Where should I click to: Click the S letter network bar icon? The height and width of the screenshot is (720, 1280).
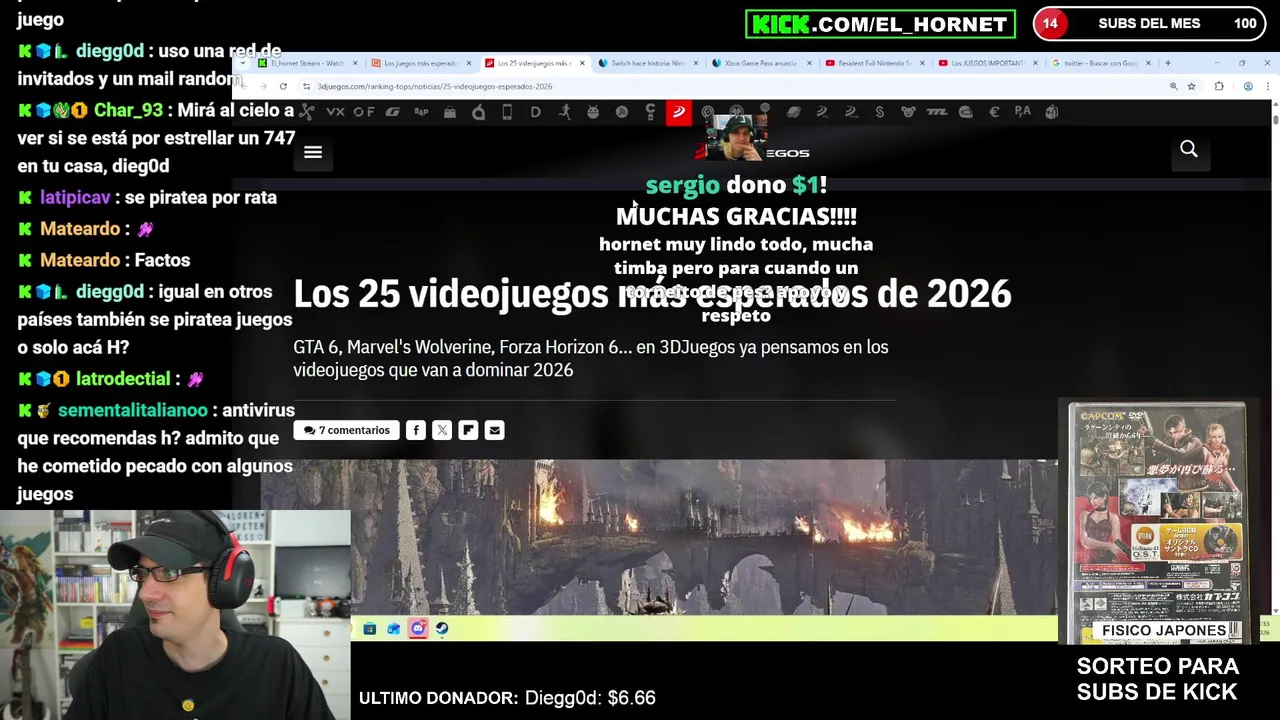(879, 112)
